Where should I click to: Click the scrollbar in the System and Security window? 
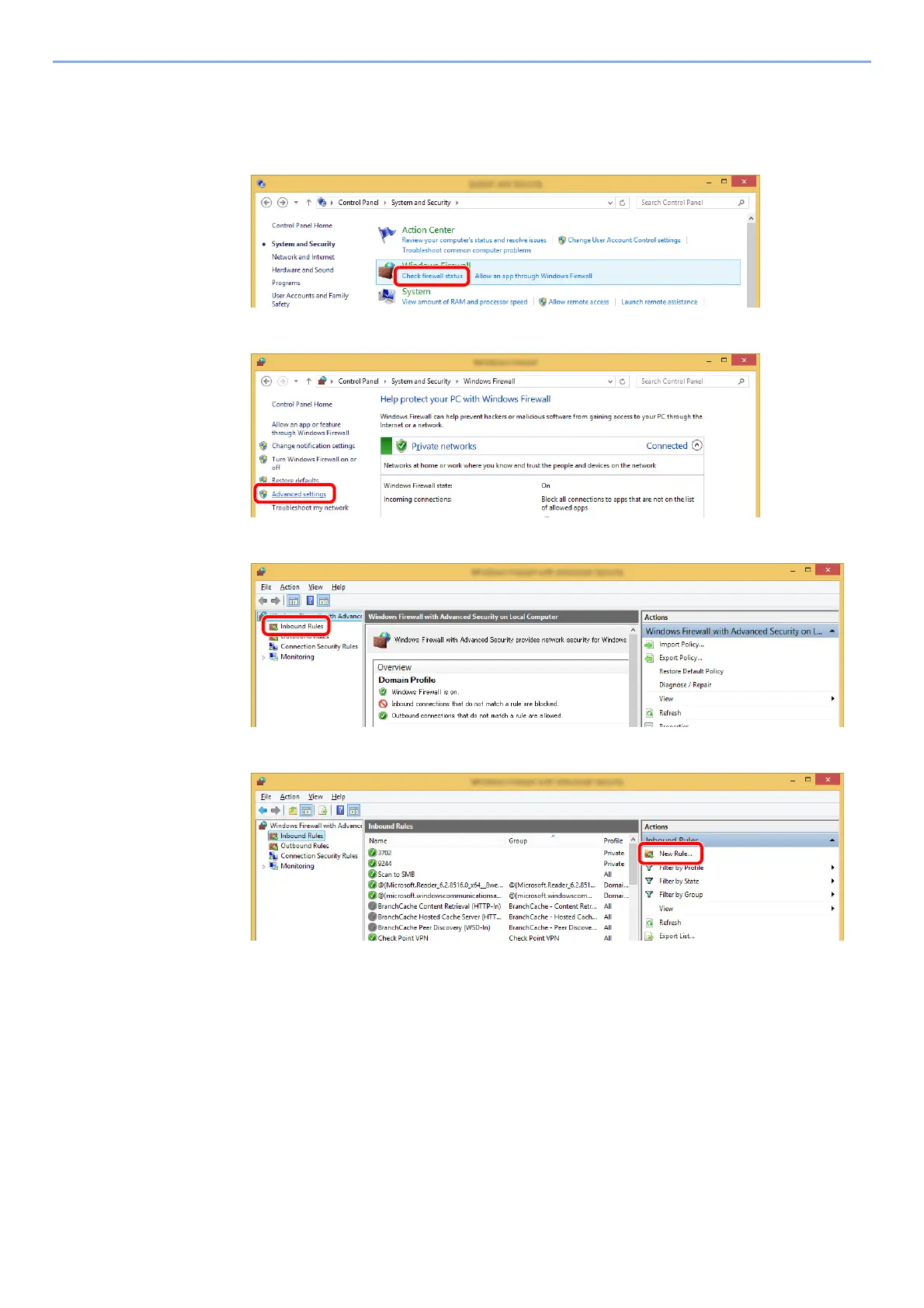coord(751,260)
